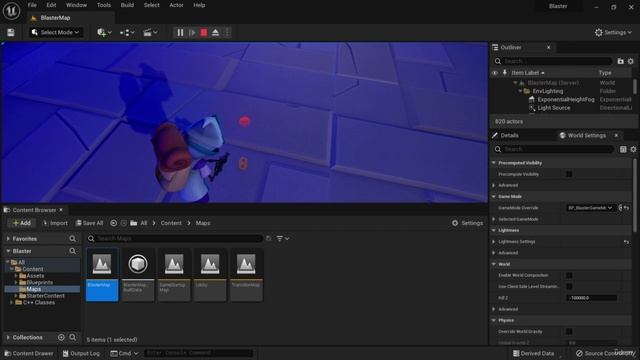640x360 pixels.
Task: Click the frame skip button
Action: pos(192,33)
